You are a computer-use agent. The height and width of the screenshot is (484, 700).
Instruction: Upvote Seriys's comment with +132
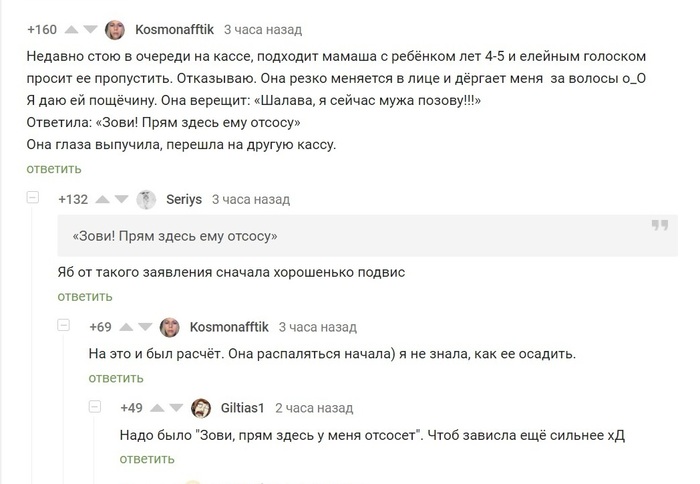[101, 199]
